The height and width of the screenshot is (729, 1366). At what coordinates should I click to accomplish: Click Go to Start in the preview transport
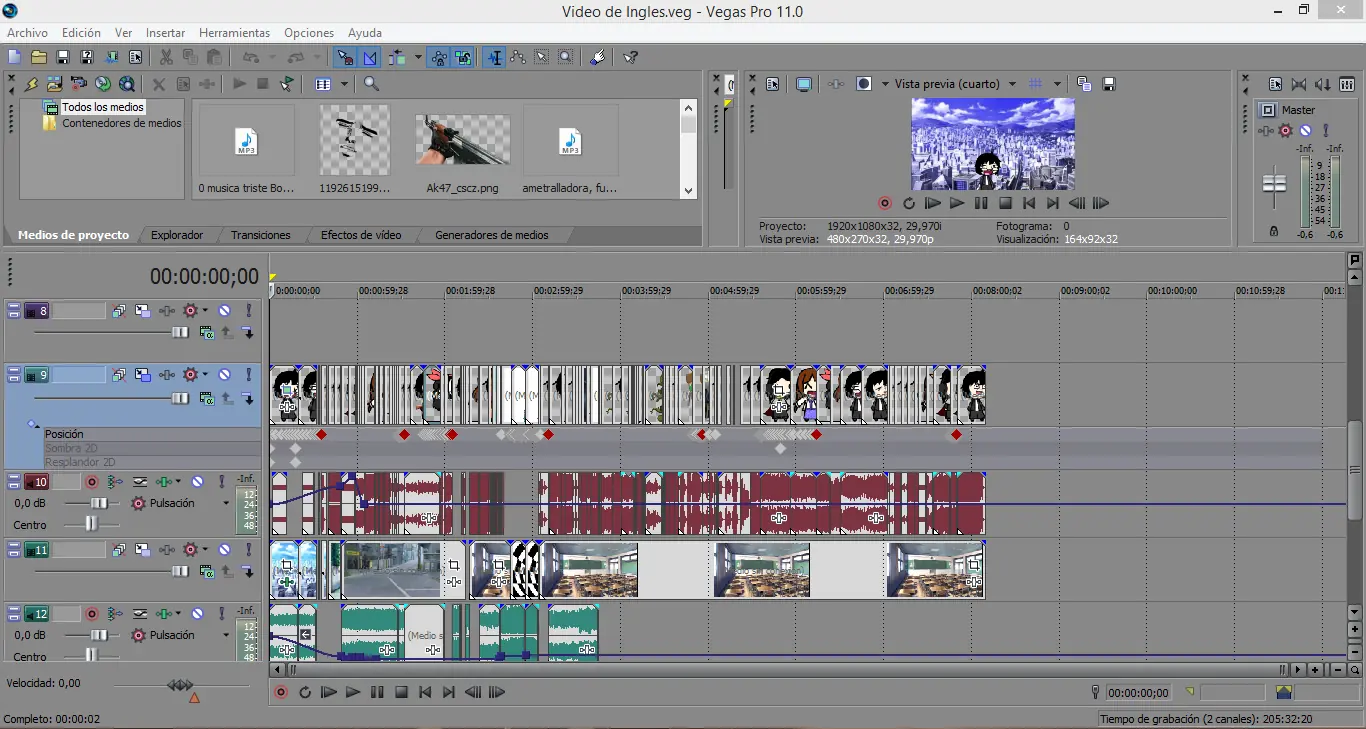(x=1028, y=203)
